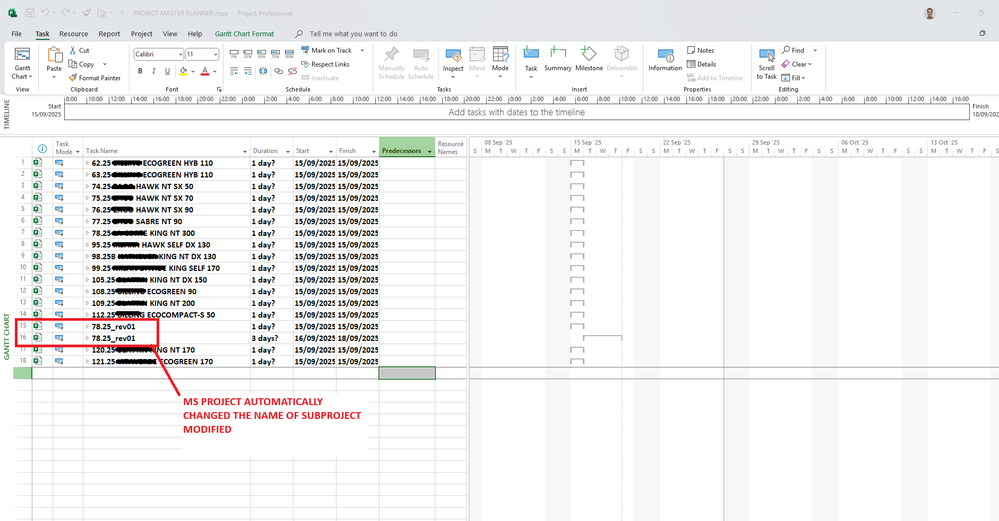Screen dimensions: 999x521
Task: Click the information indicator column header
Action: [x=42, y=148]
